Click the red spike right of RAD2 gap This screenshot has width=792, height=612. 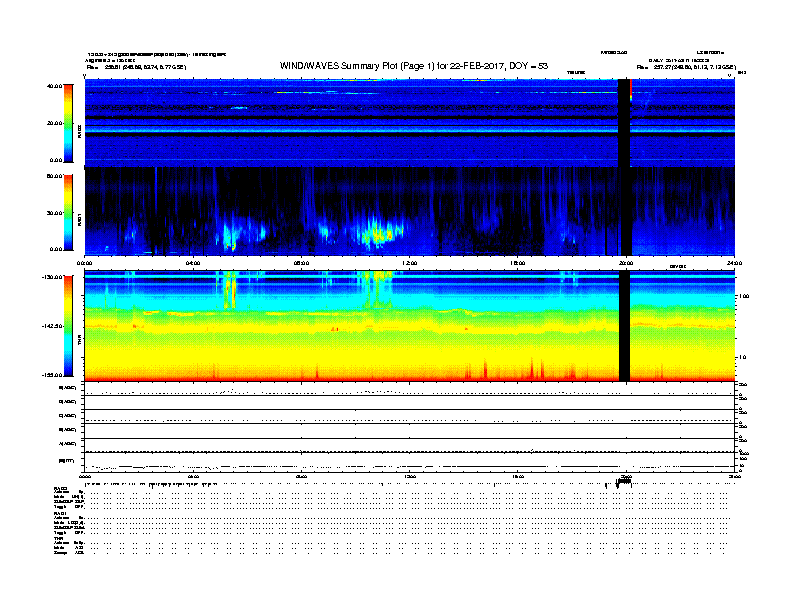[x=631, y=90]
